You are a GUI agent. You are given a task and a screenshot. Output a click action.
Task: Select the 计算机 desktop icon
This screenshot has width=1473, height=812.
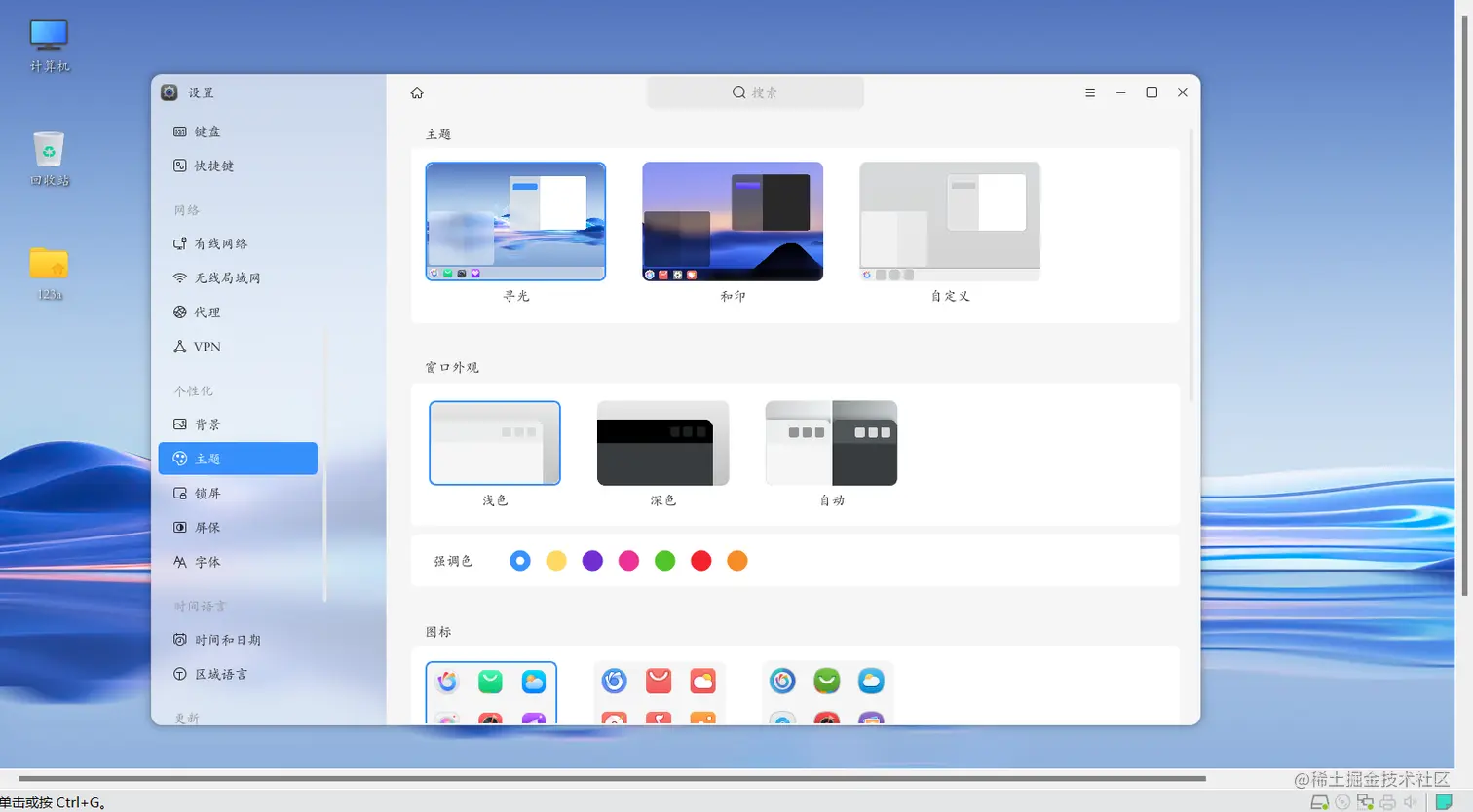coord(49,46)
